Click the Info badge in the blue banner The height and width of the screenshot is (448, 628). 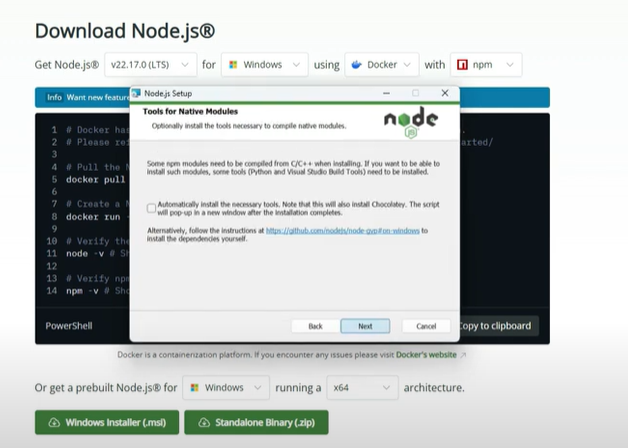tap(54, 97)
